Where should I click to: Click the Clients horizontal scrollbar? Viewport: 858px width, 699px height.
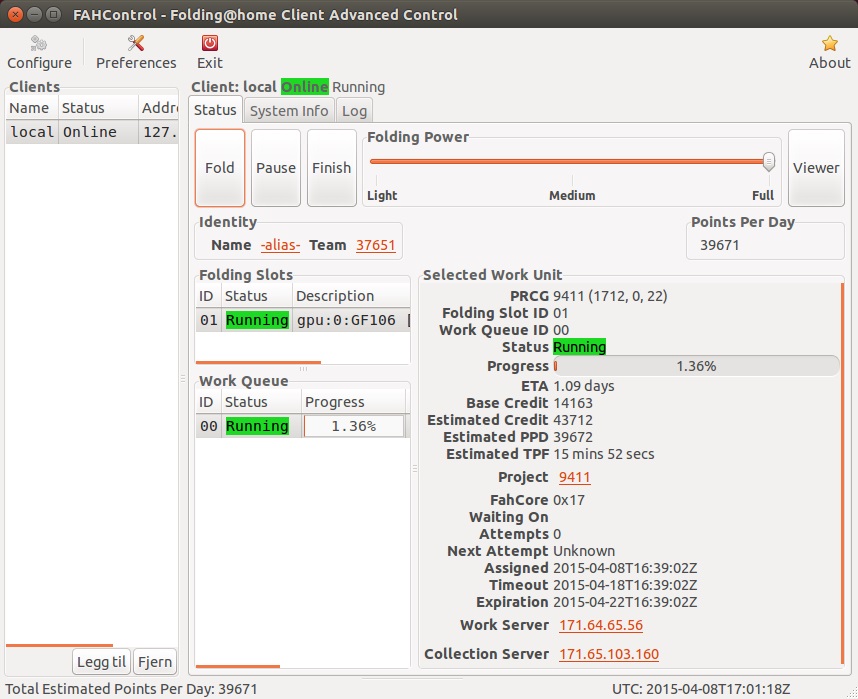59,645
